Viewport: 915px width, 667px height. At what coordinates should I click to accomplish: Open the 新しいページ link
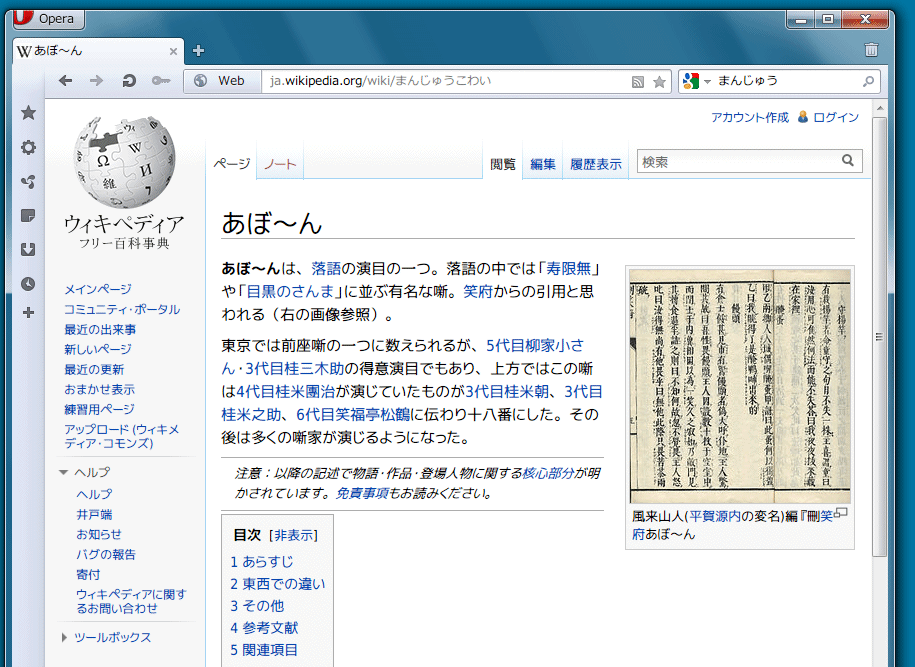[x=98, y=349]
